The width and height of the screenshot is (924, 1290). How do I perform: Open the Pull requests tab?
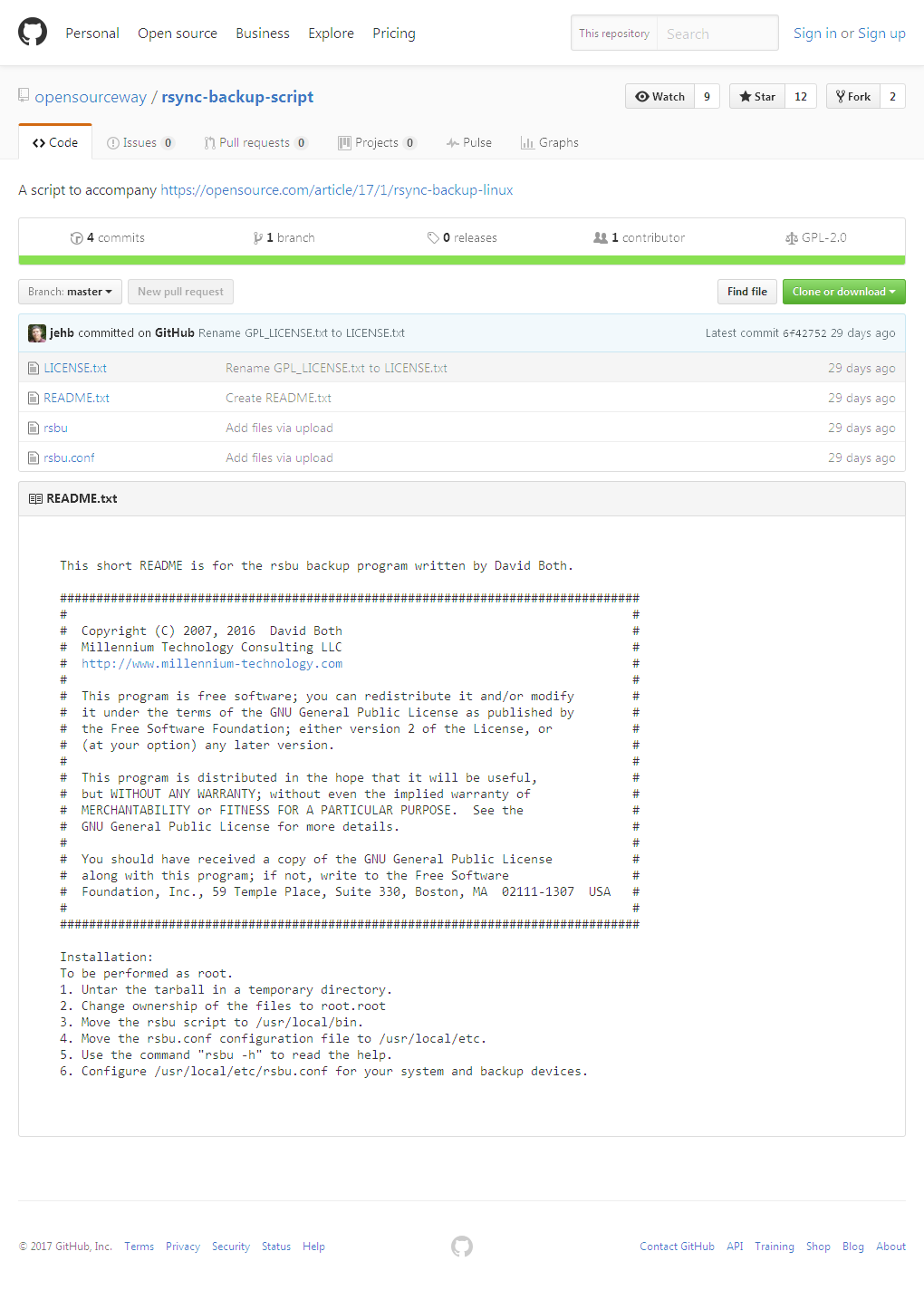pyautogui.click(x=255, y=142)
